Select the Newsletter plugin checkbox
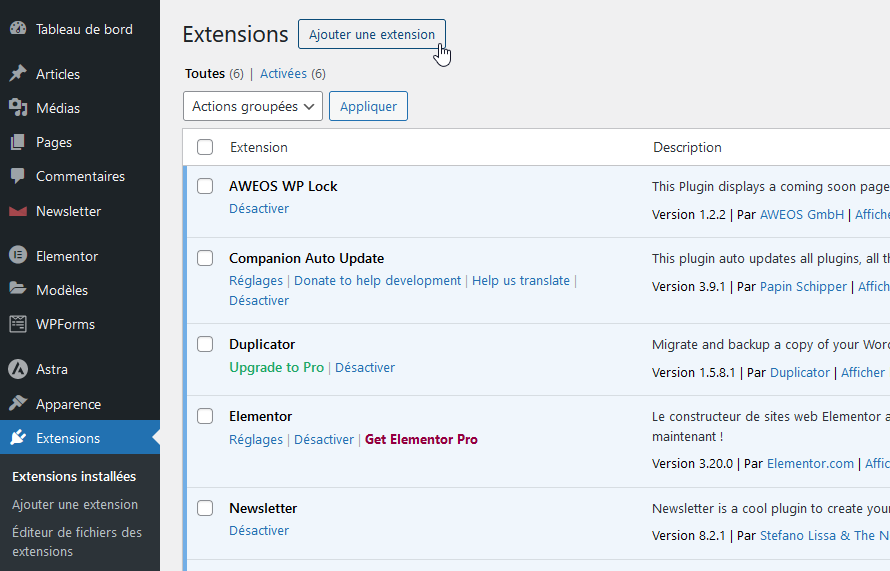 205,508
